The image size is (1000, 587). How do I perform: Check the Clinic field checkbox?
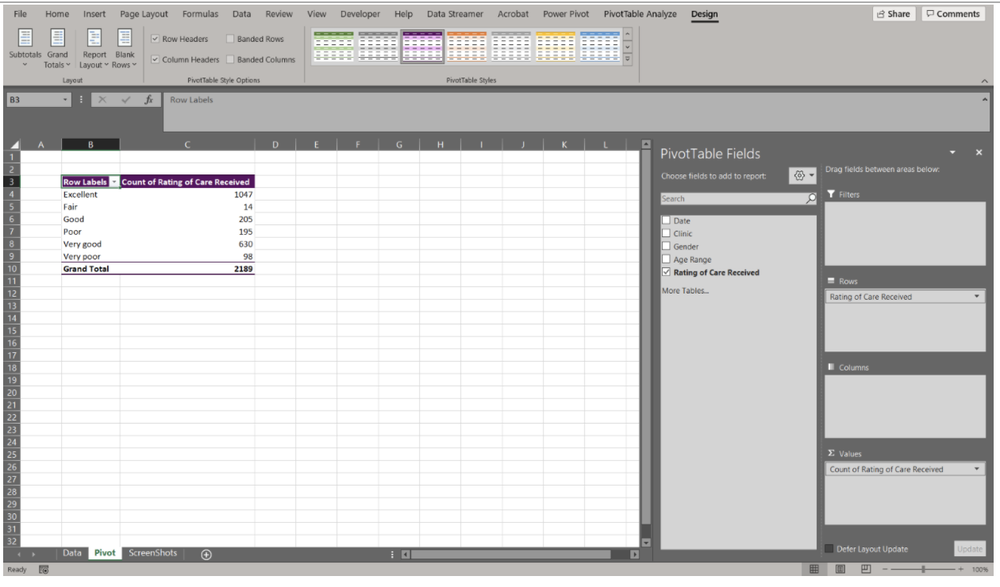point(668,233)
